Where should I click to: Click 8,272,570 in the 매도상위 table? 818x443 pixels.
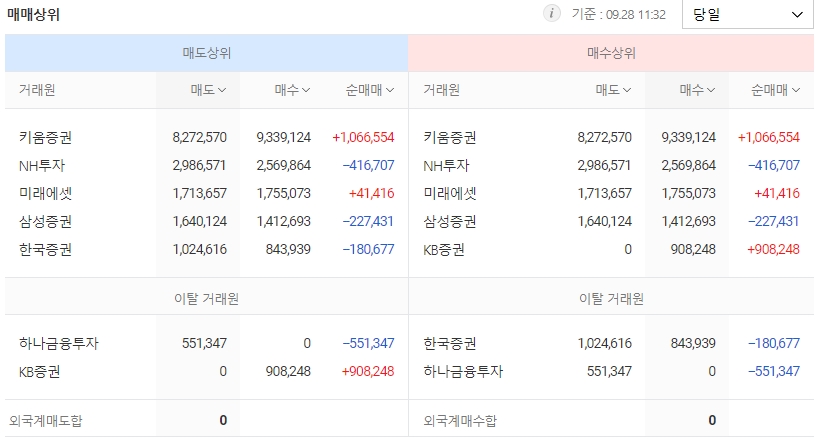[199, 137]
